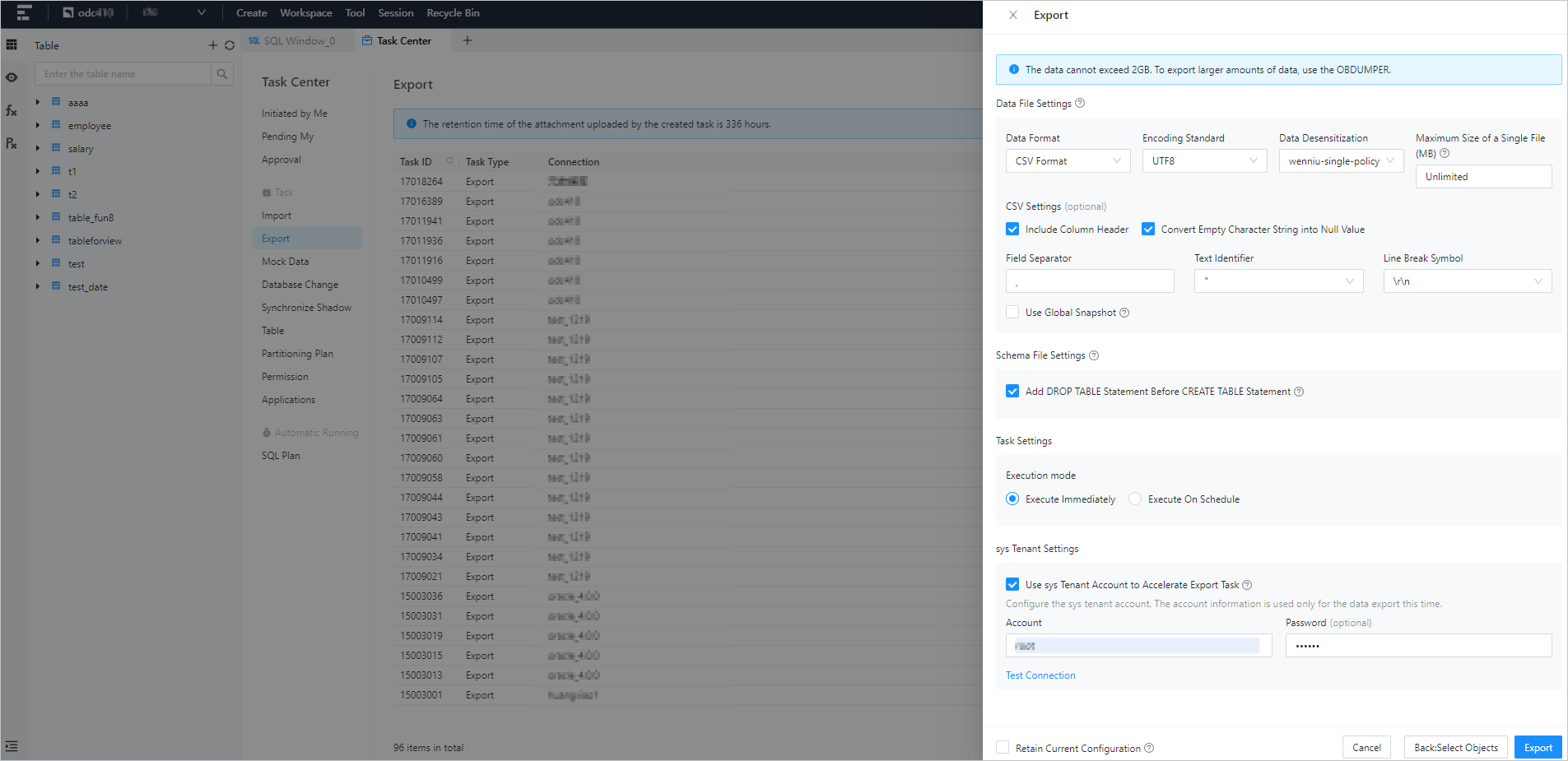Image resolution: width=1568 pixels, height=761 pixels.
Task: Select Execute On Schedule radio button
Action: tap(1135, 499)
